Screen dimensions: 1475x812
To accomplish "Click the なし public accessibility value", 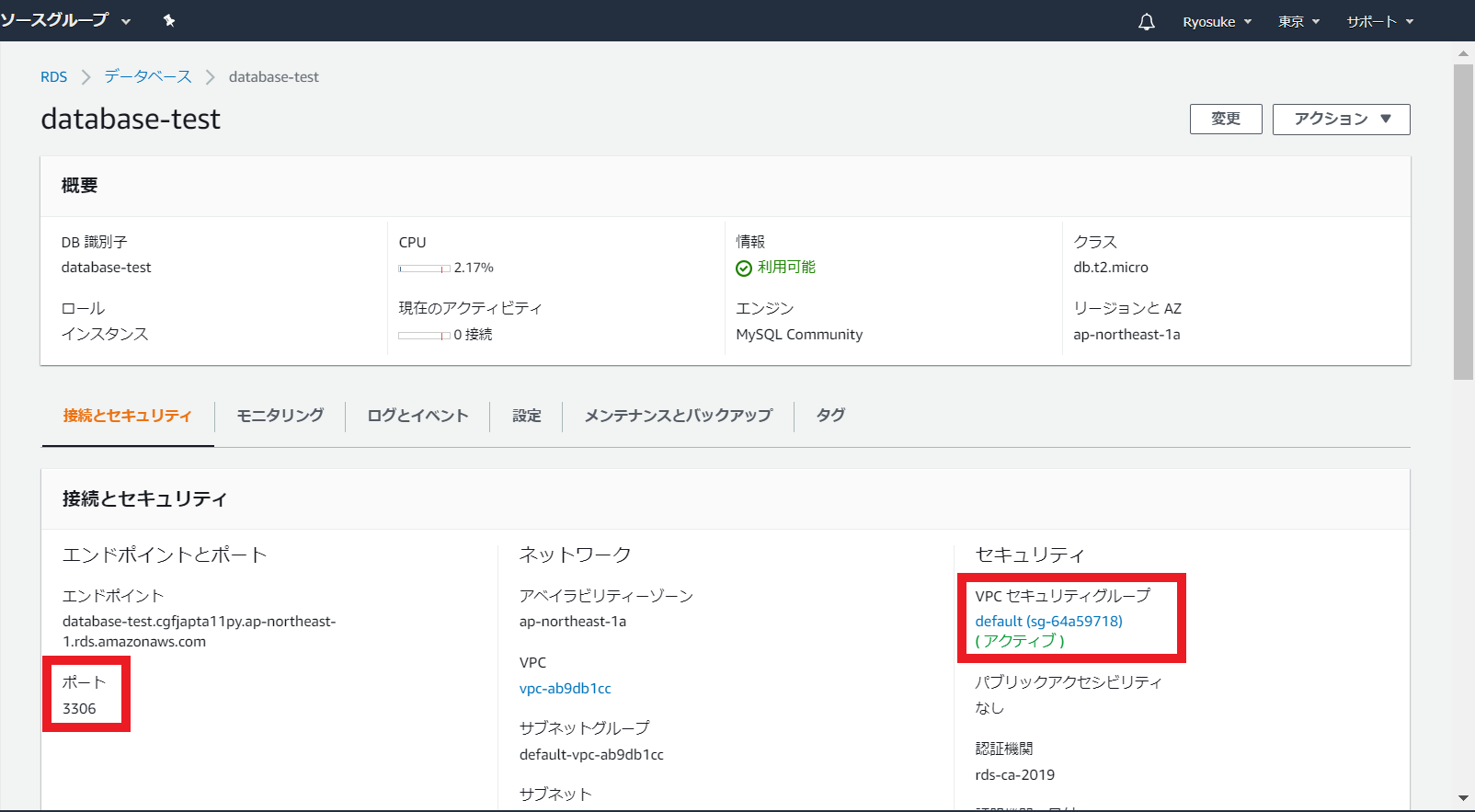I will (x=989, y=707).
